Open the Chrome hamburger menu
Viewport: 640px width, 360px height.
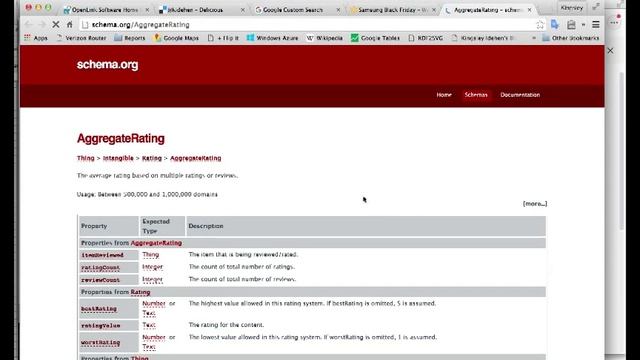tap(596, 24)
